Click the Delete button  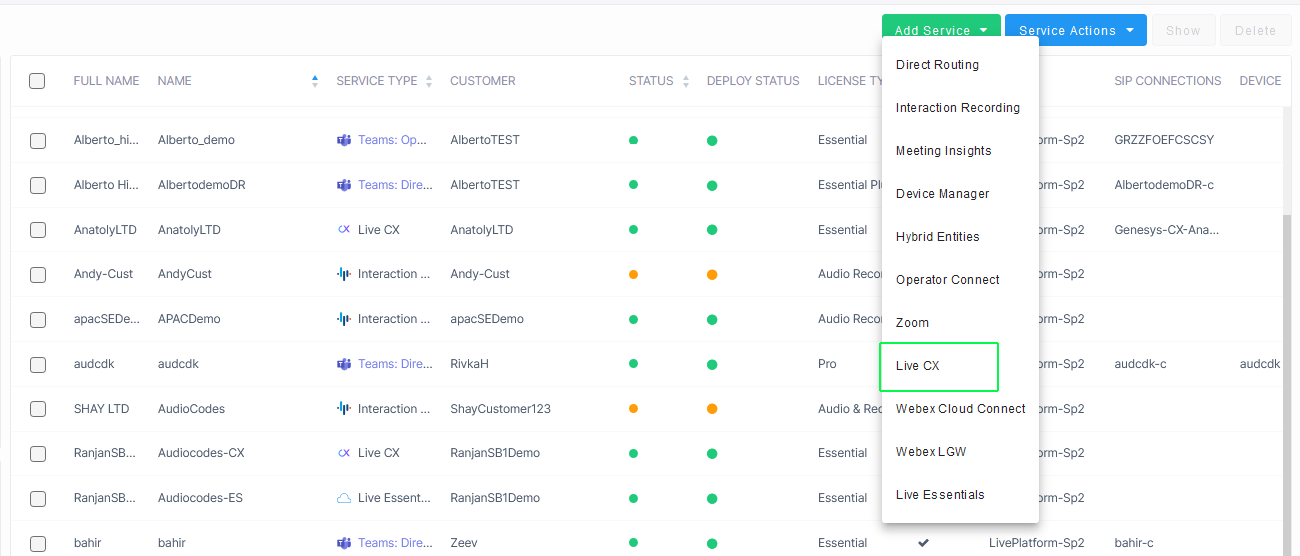click(x=1255, y=30)
